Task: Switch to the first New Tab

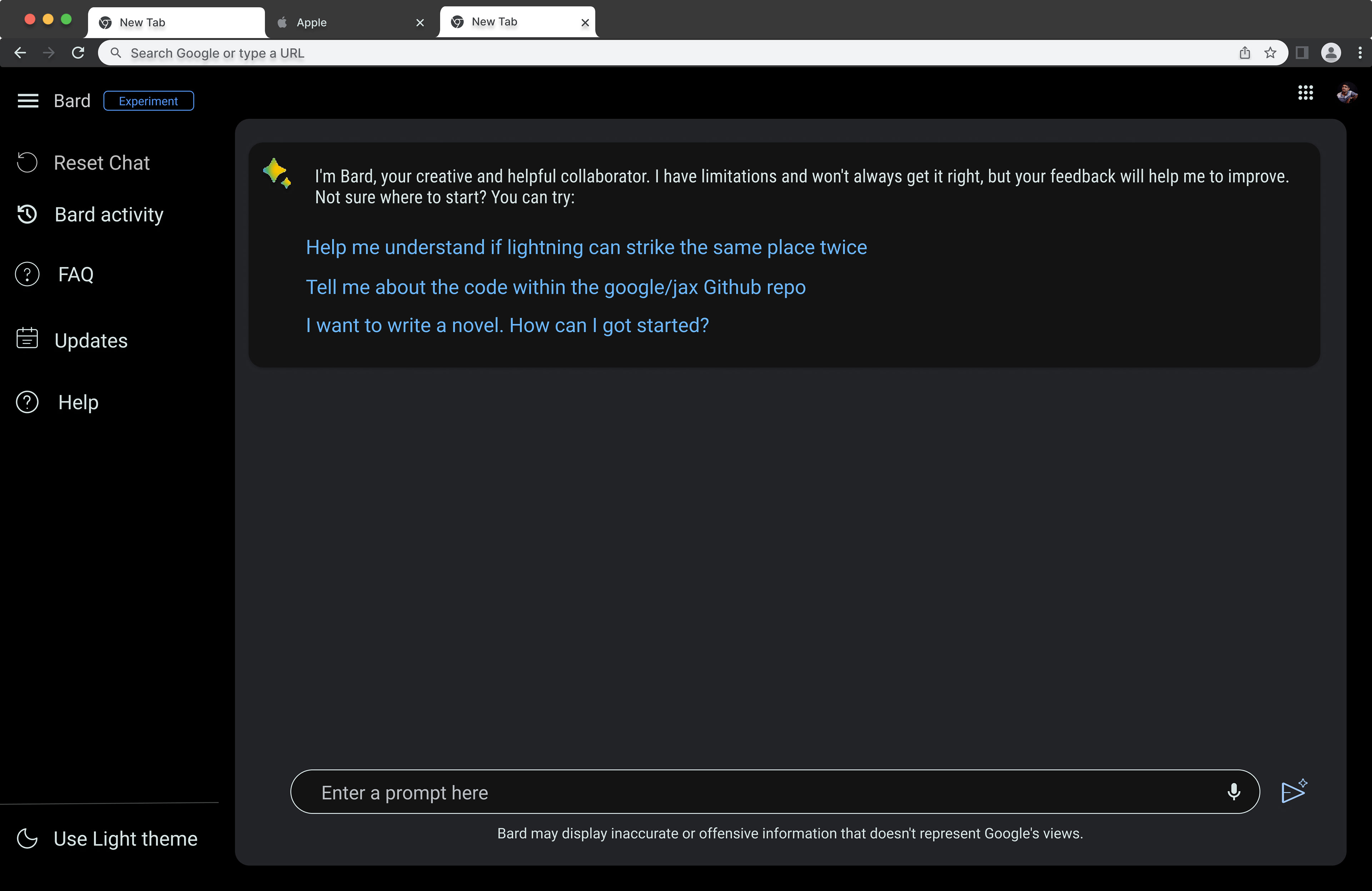Action: tap(176, 23)
